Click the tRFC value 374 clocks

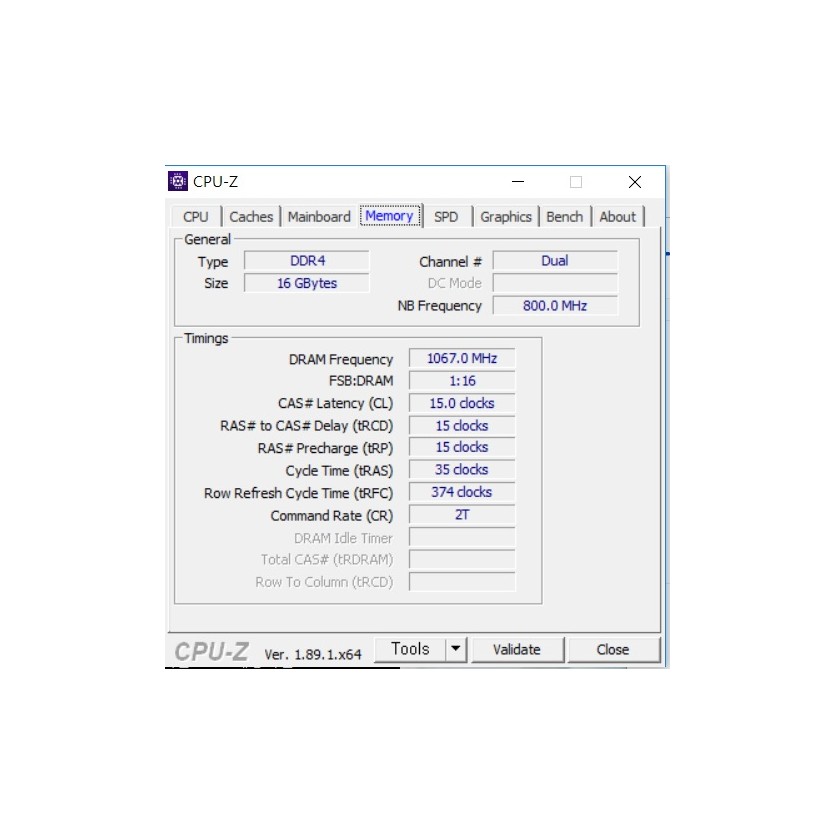[x=462, y=492]
